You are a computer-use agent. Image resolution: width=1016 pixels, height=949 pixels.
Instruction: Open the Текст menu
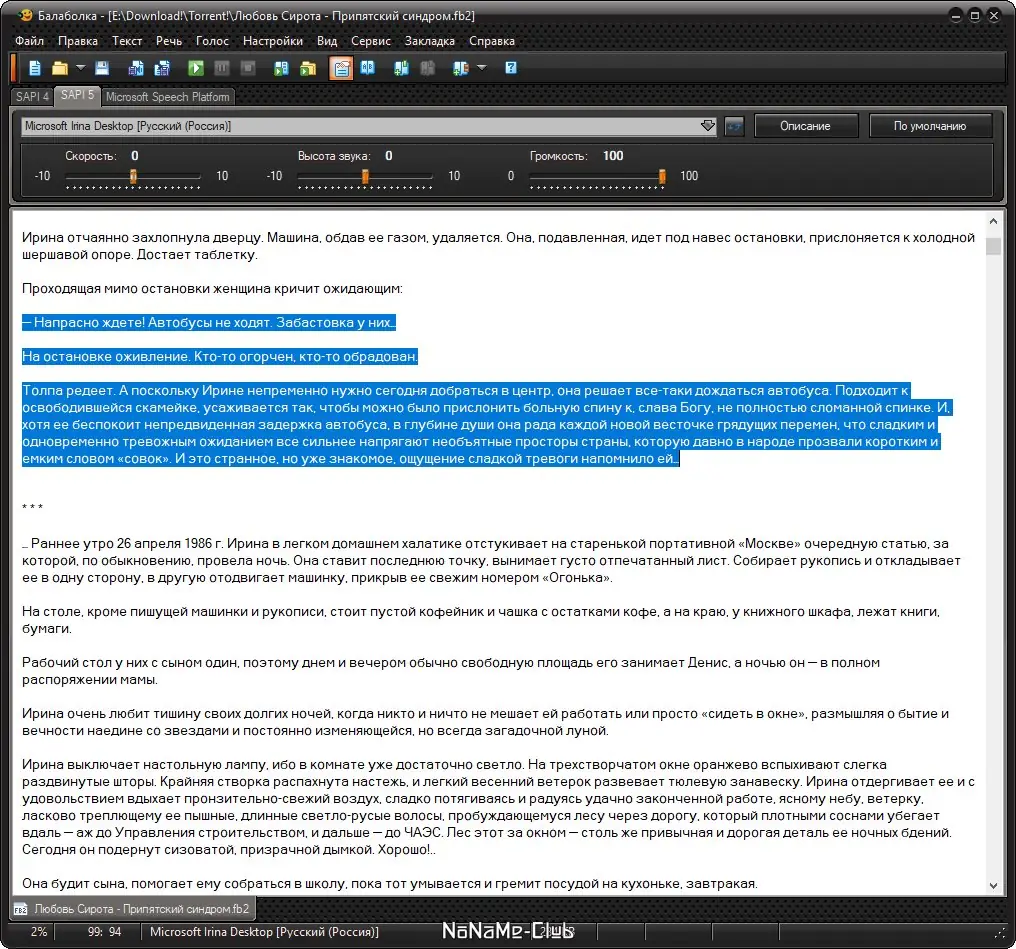coord(127,41)
